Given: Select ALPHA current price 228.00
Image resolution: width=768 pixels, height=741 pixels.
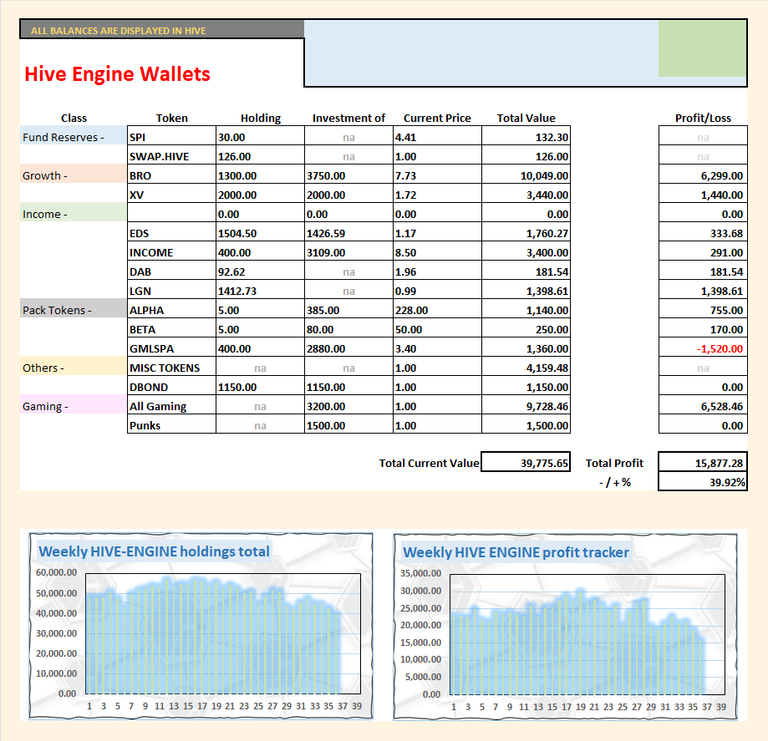Looking at the screenshot, I should 437,310.
